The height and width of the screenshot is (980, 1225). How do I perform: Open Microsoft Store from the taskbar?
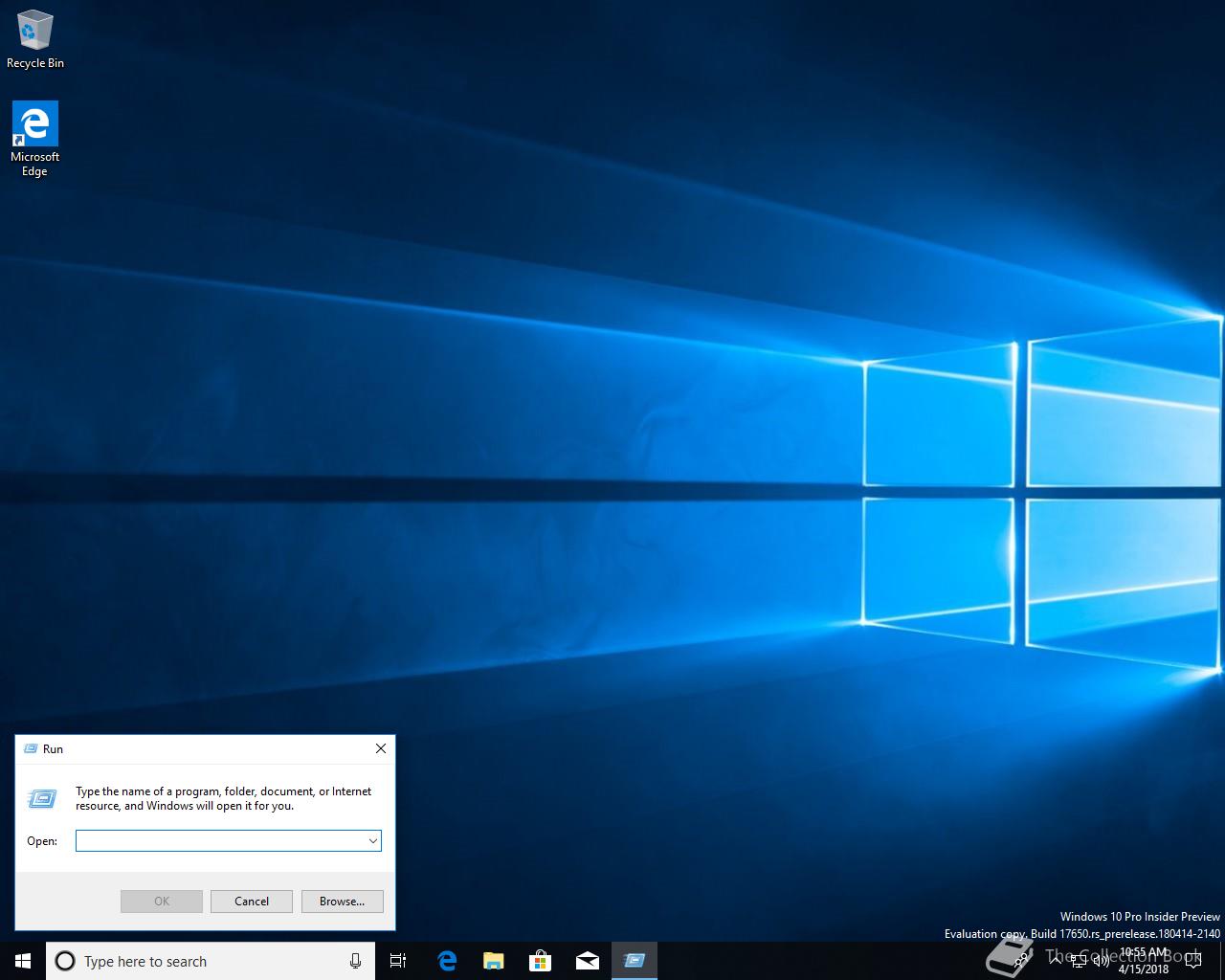click(540, 961)
